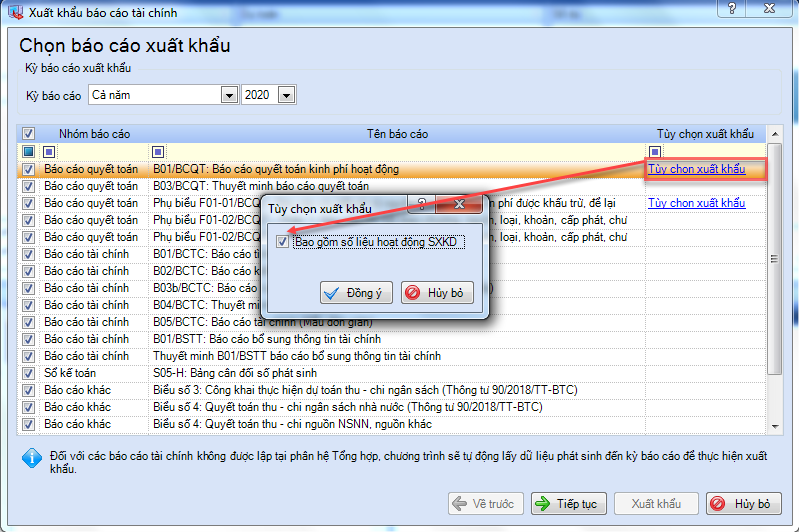Click the Cả năm combo box field

pyautogui.click(x=163, y=95)
